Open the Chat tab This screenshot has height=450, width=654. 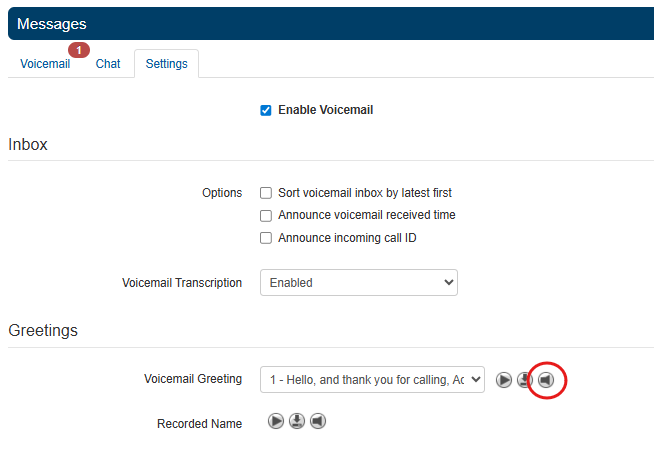108,64
